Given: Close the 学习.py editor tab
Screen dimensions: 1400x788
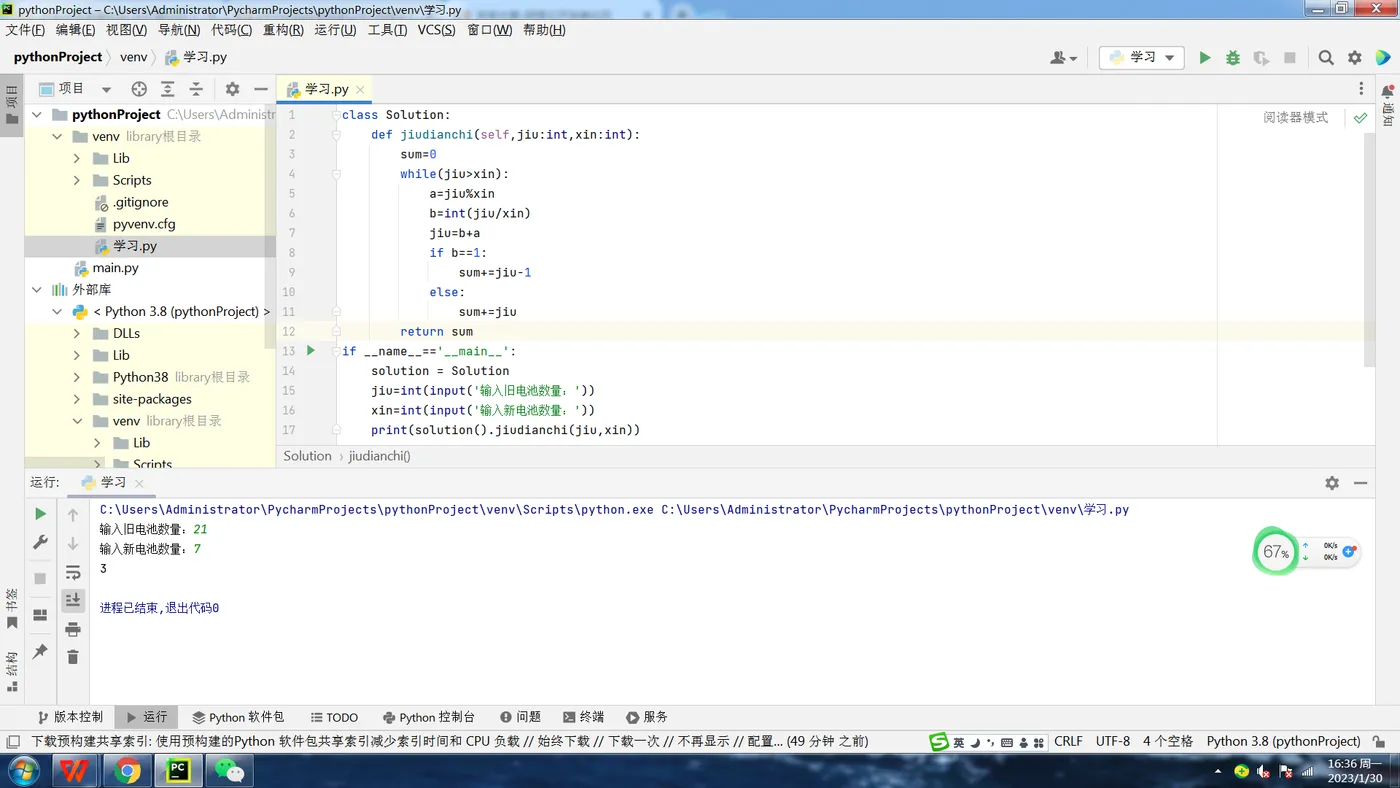Looking at the screenshot, I should [x=360, y=90].
